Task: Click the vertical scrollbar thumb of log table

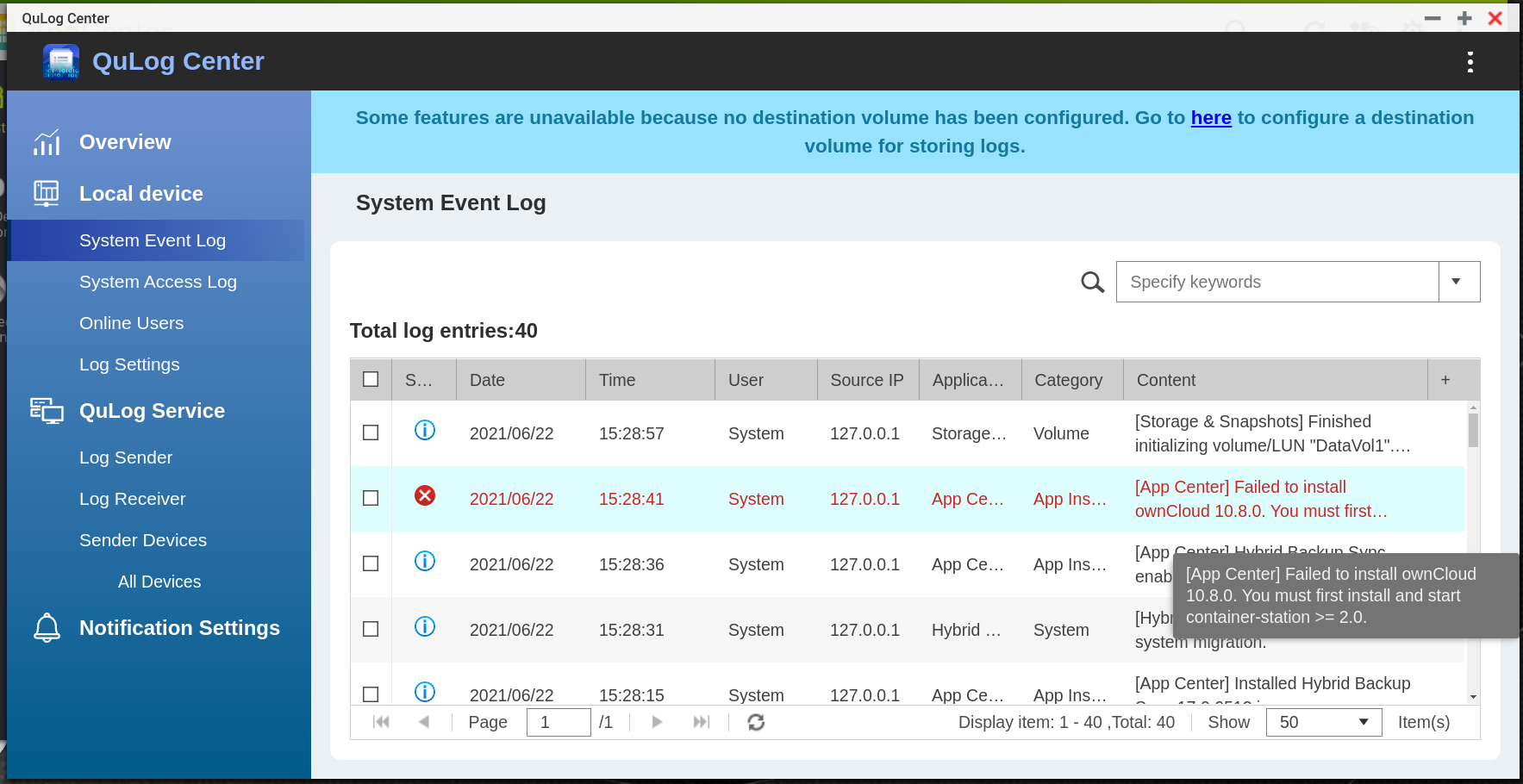Action: [x=1473, y=430]
